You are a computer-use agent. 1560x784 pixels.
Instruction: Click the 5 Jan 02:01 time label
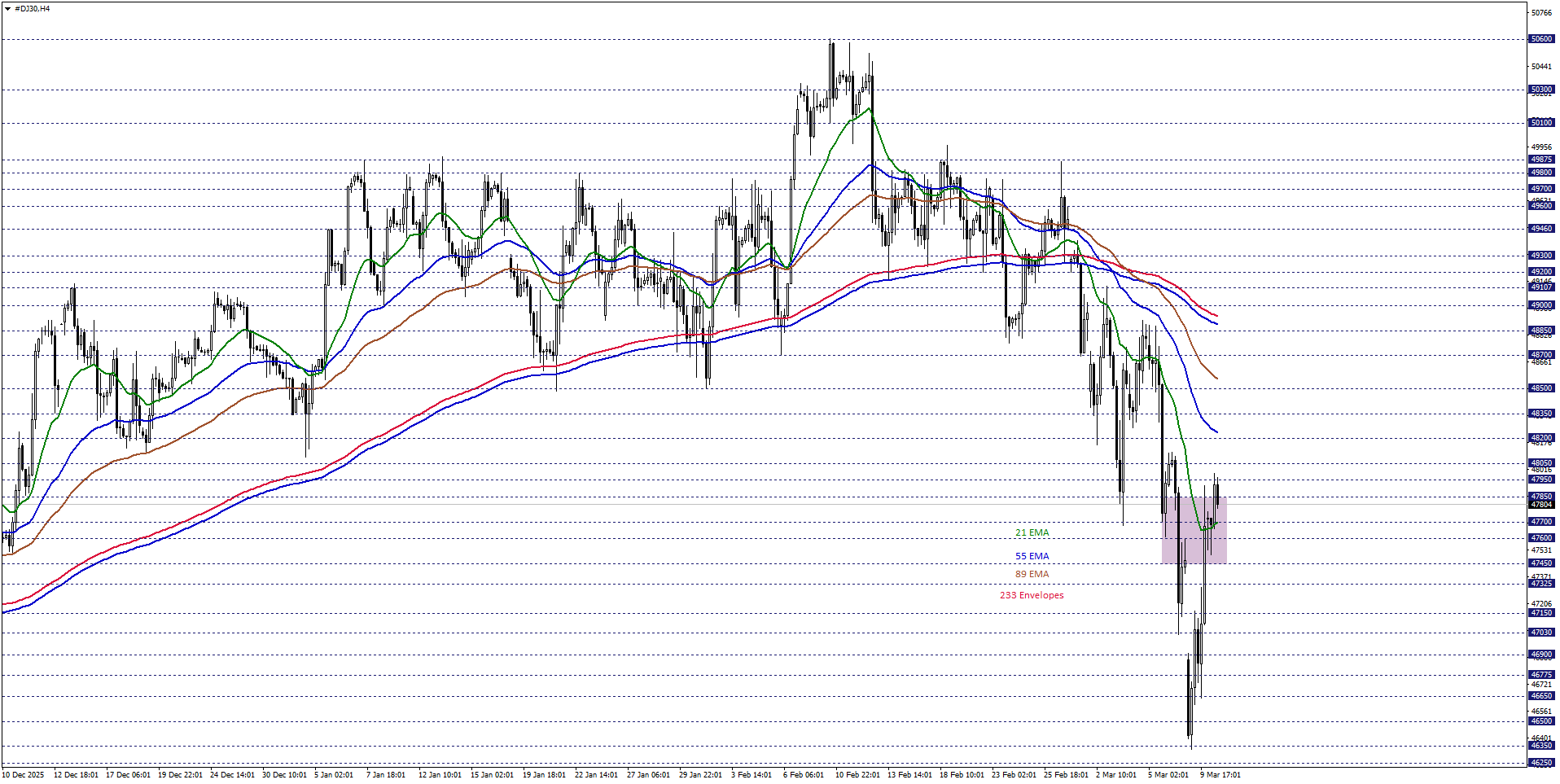point(334,775)
